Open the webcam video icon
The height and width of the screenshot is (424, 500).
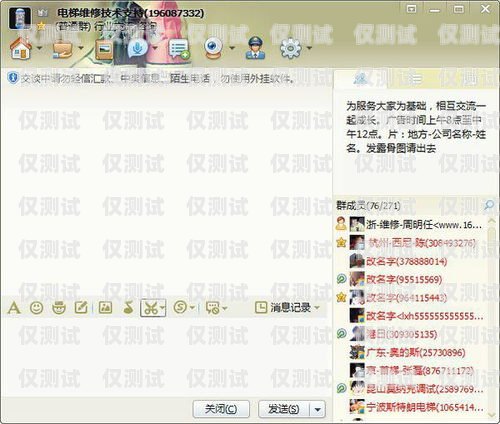[x=213, y=49]
